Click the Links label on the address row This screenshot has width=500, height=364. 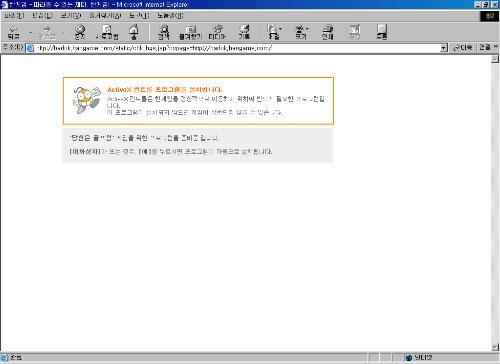coord(485,47)
